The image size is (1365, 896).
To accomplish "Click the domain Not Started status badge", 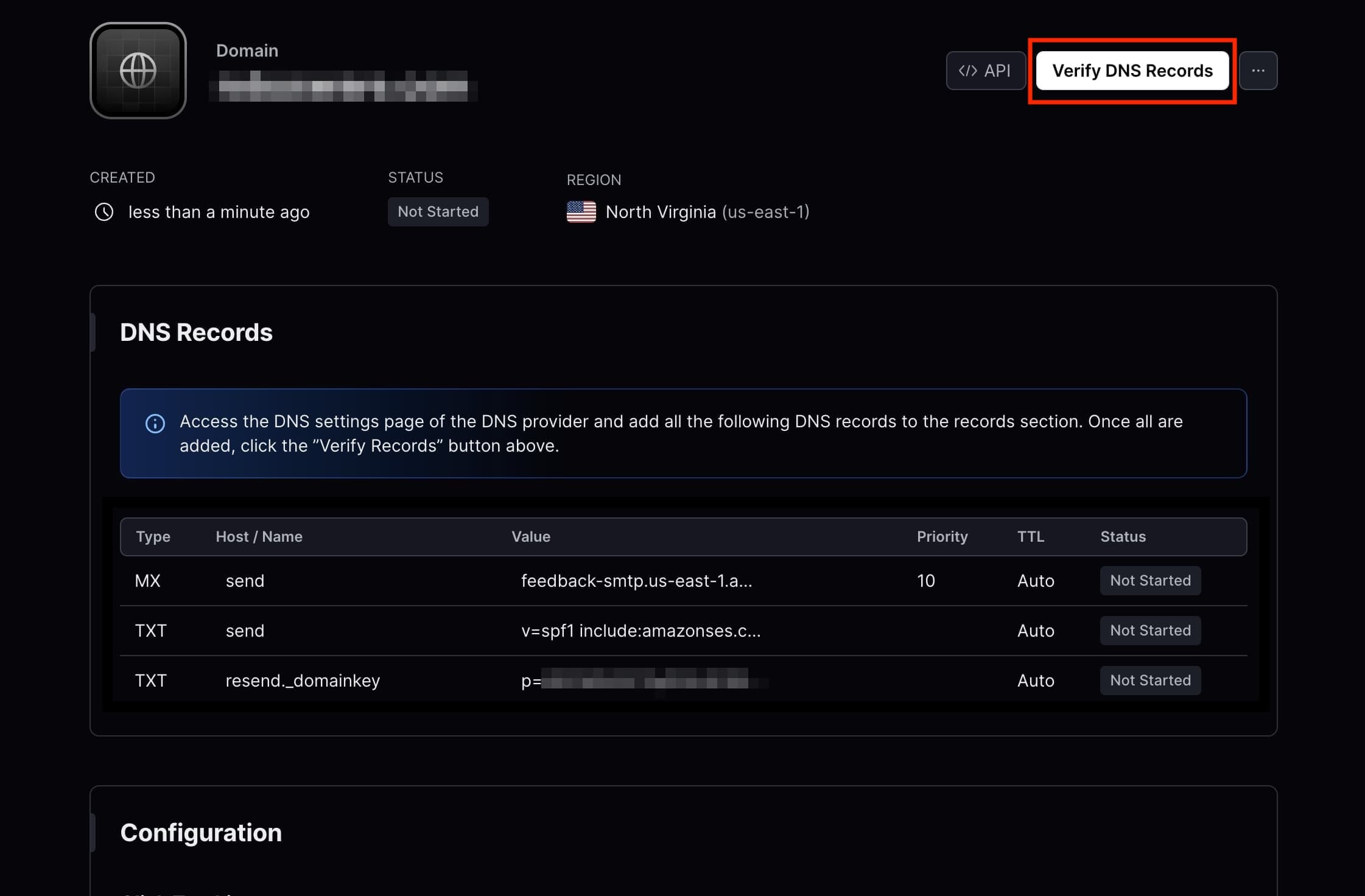I will 438,212.
